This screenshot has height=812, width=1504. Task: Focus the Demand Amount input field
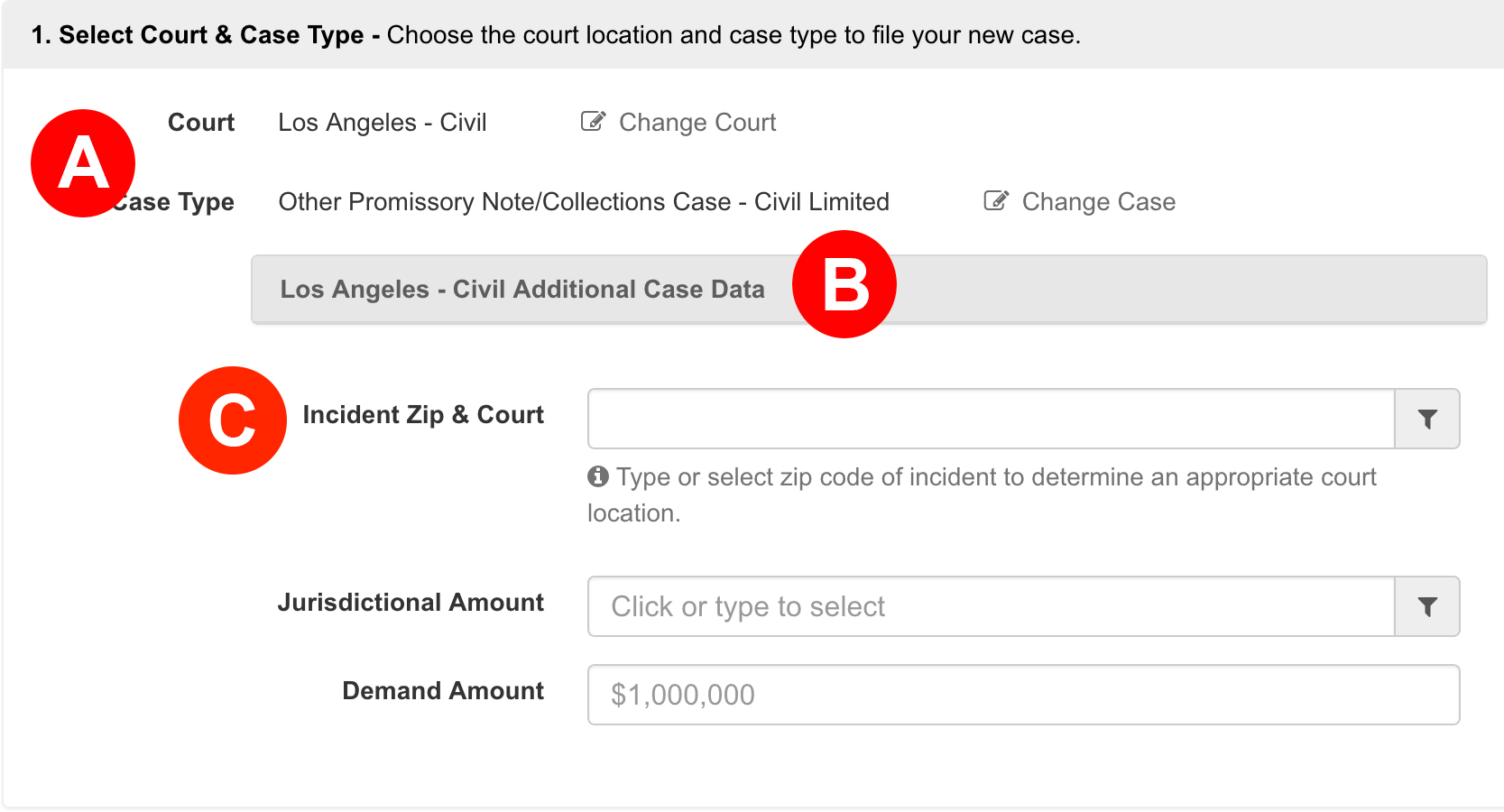[1024, 695]
